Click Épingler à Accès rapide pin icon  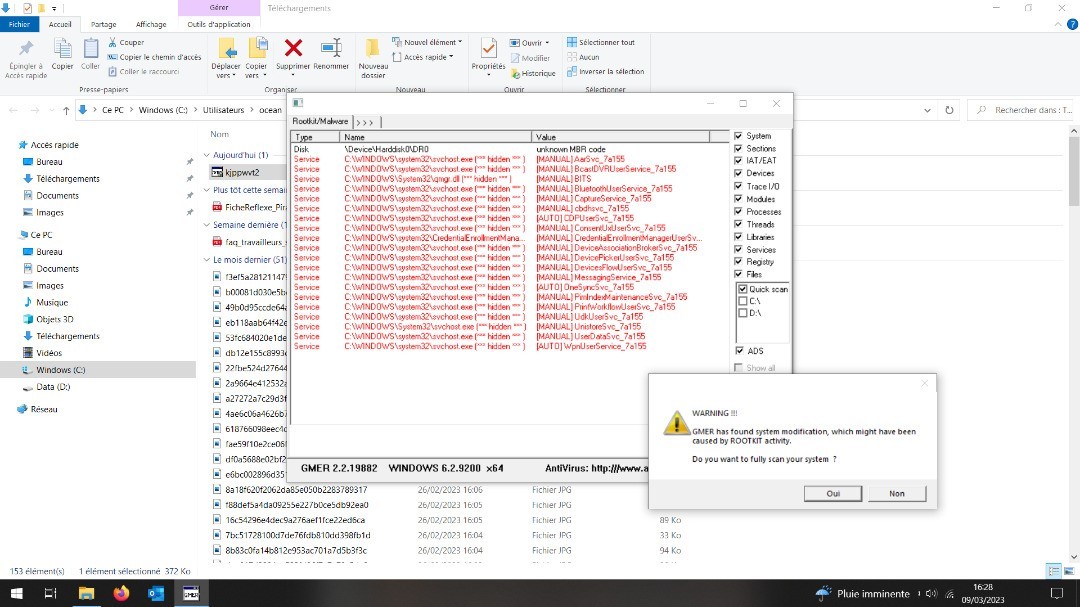click(x=25, y=50)
